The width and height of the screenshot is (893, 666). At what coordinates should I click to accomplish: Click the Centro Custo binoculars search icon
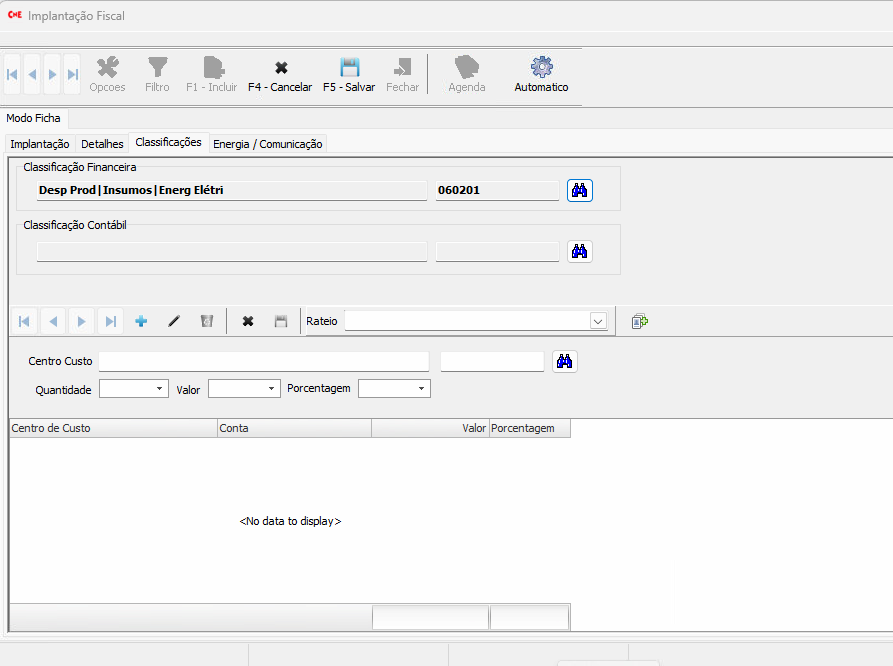point(565,361)
